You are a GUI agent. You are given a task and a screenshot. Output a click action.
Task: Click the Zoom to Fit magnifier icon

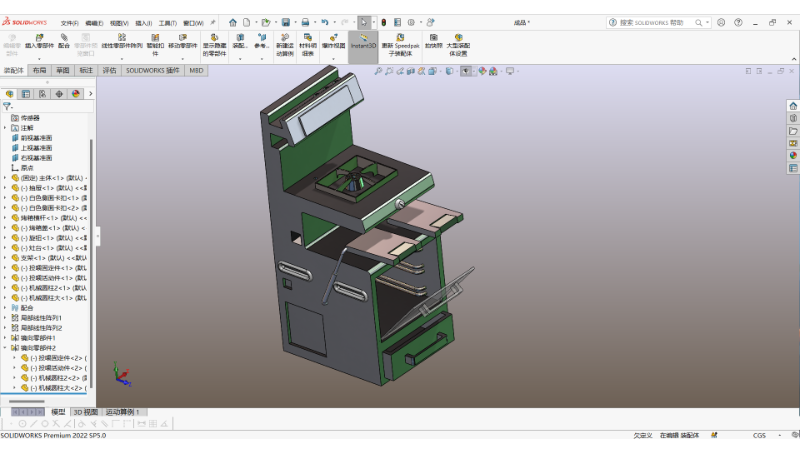pos(378,71)
